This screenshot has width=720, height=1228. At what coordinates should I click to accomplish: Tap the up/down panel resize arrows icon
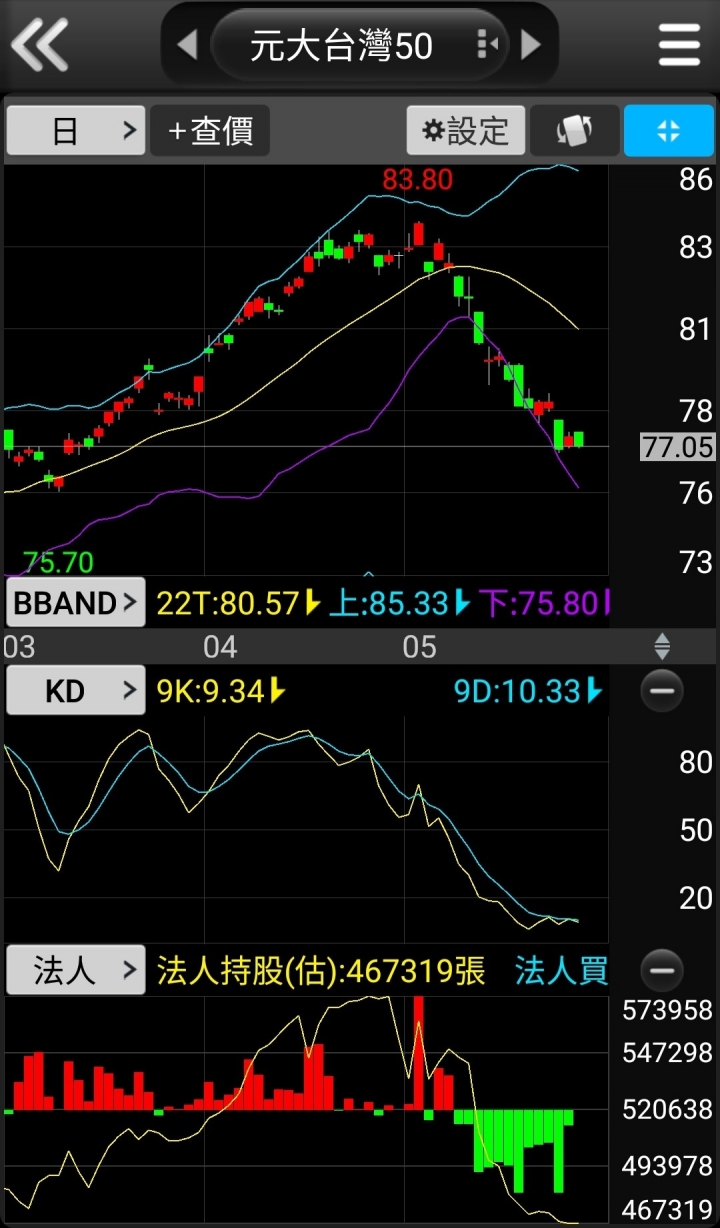(662, 646)
